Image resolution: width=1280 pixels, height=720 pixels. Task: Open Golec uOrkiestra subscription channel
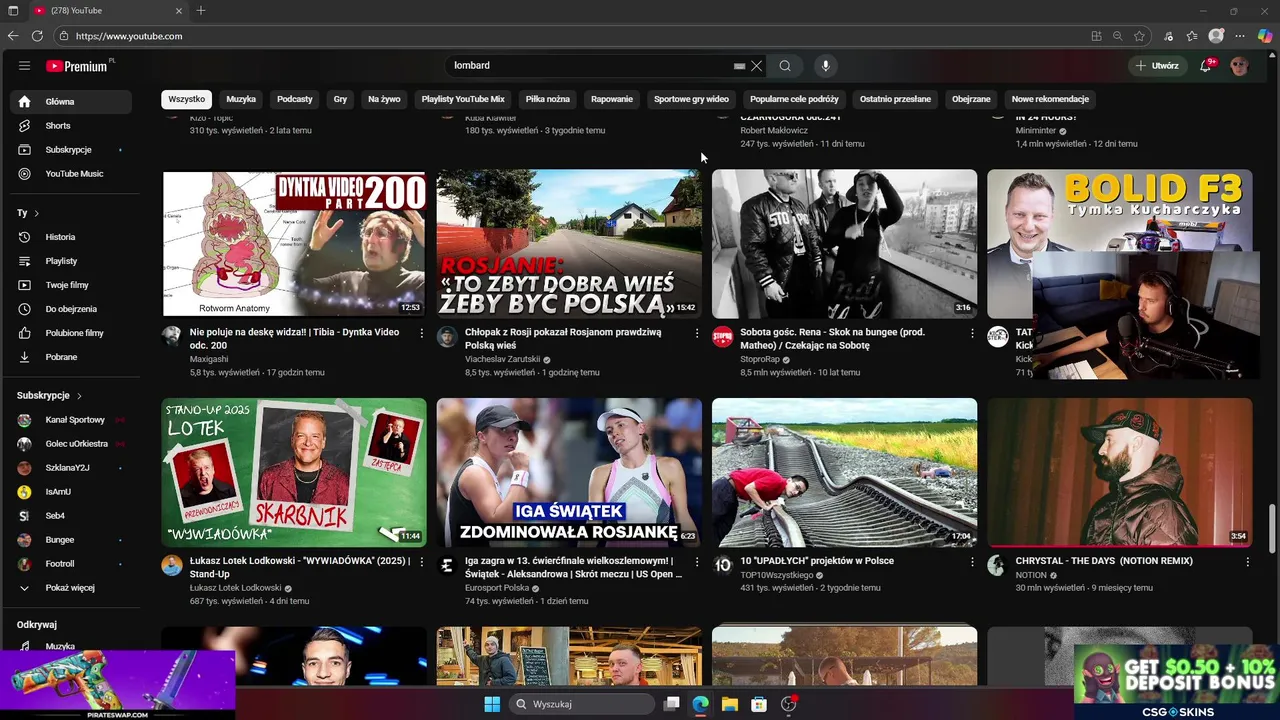coord(70,444)
